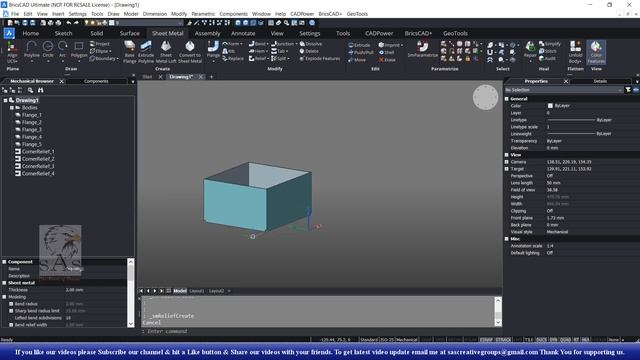Run the SmParametrize tool
Screen dimensions: 640x360
[422, 50]
